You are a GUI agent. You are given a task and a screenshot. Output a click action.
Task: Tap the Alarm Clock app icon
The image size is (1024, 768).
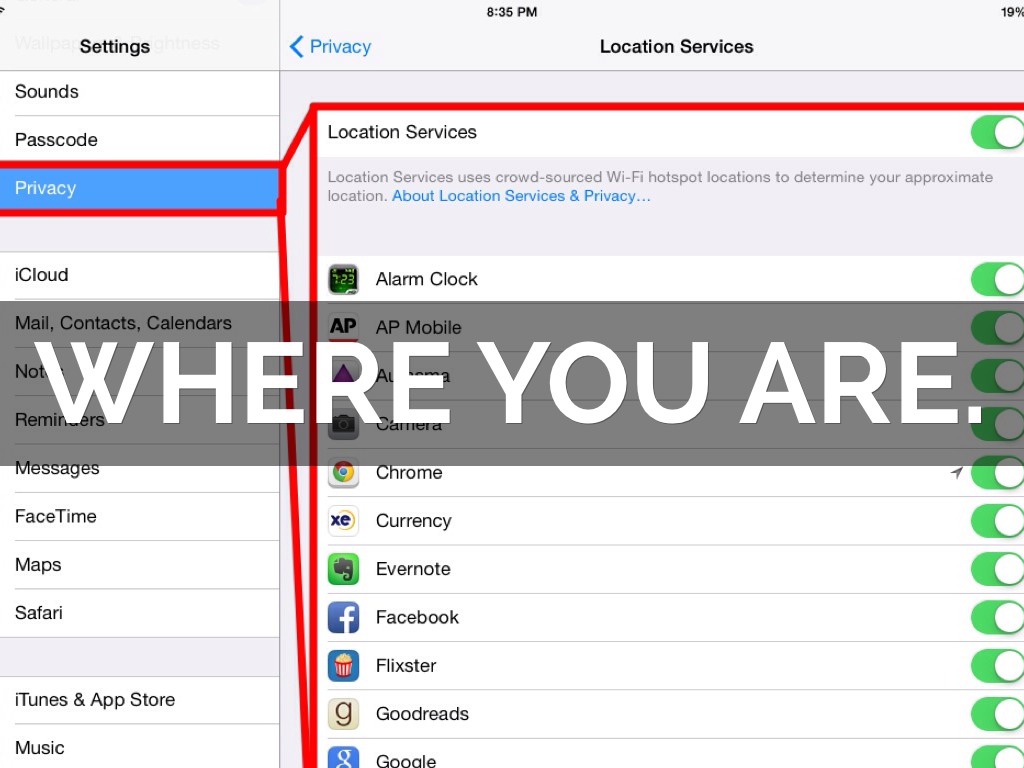tap(343, 279)
